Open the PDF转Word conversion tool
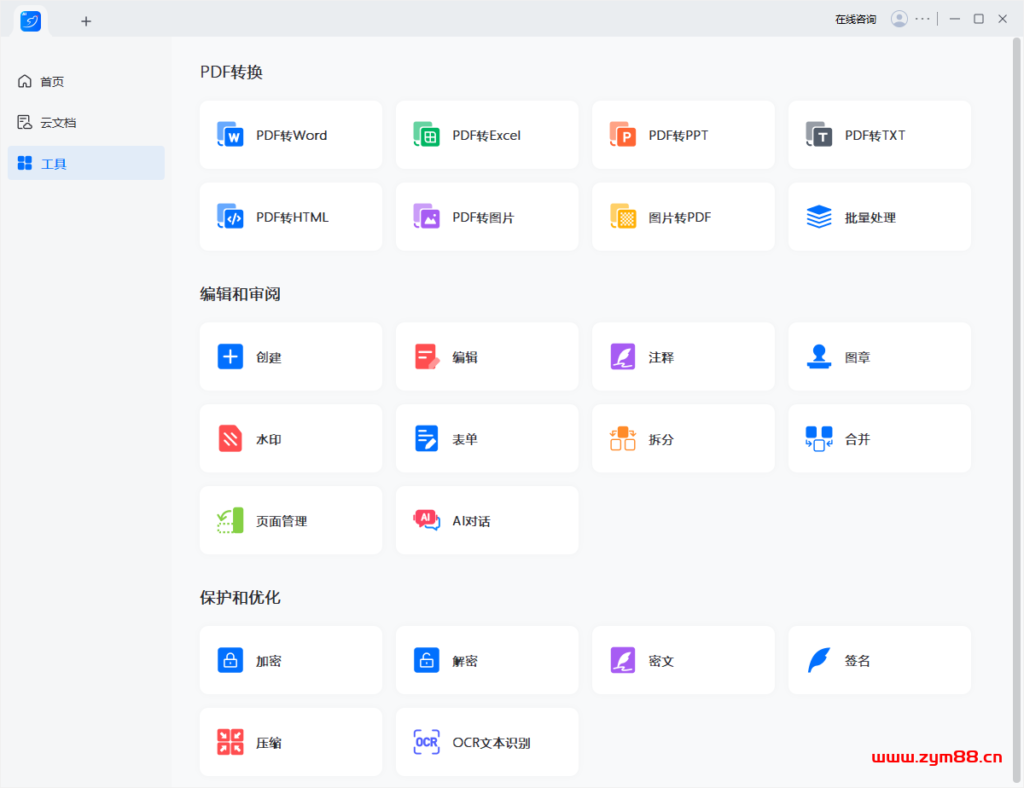 [x=290, y=135]
